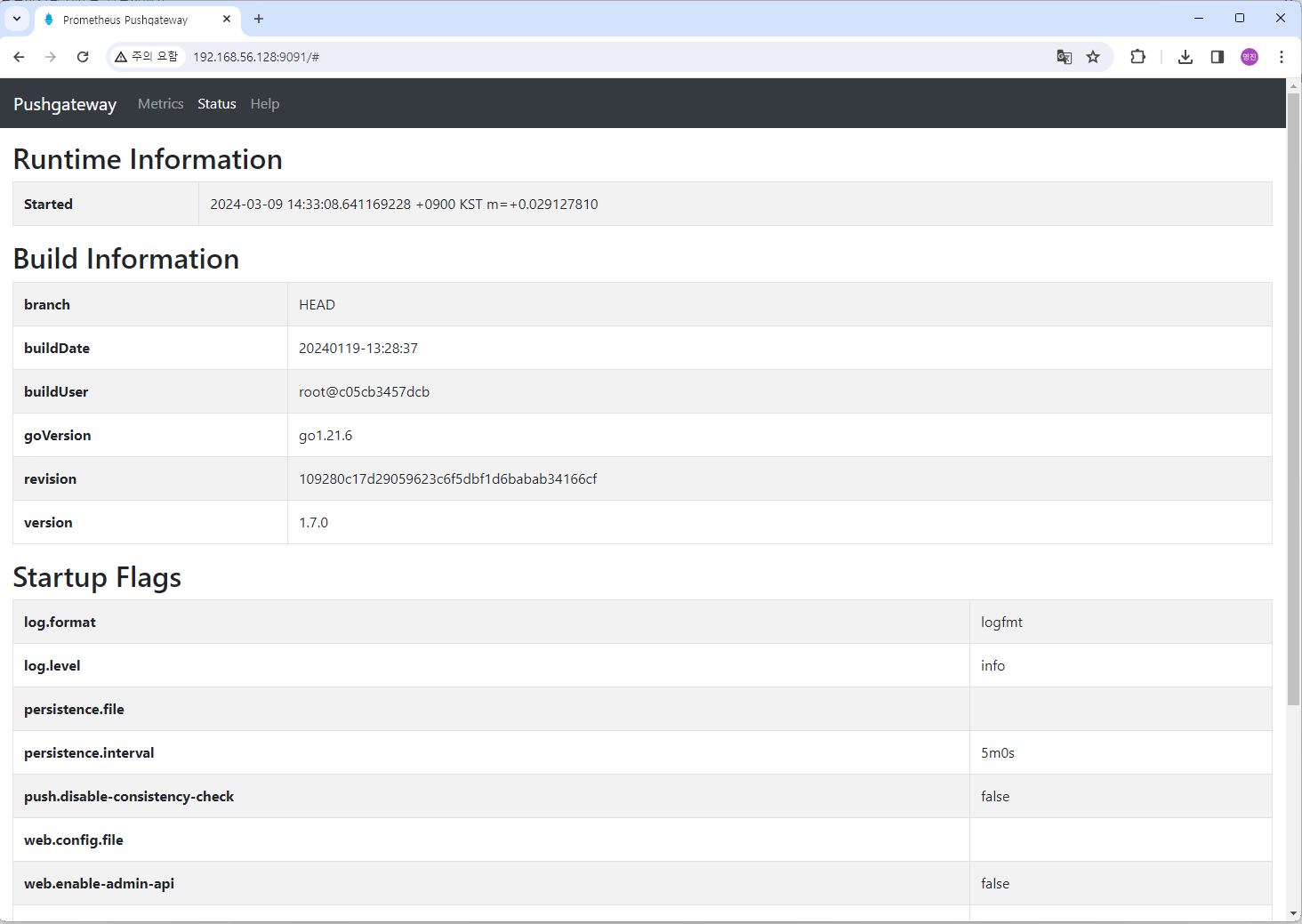Click the info log level value

click(993, 666)
